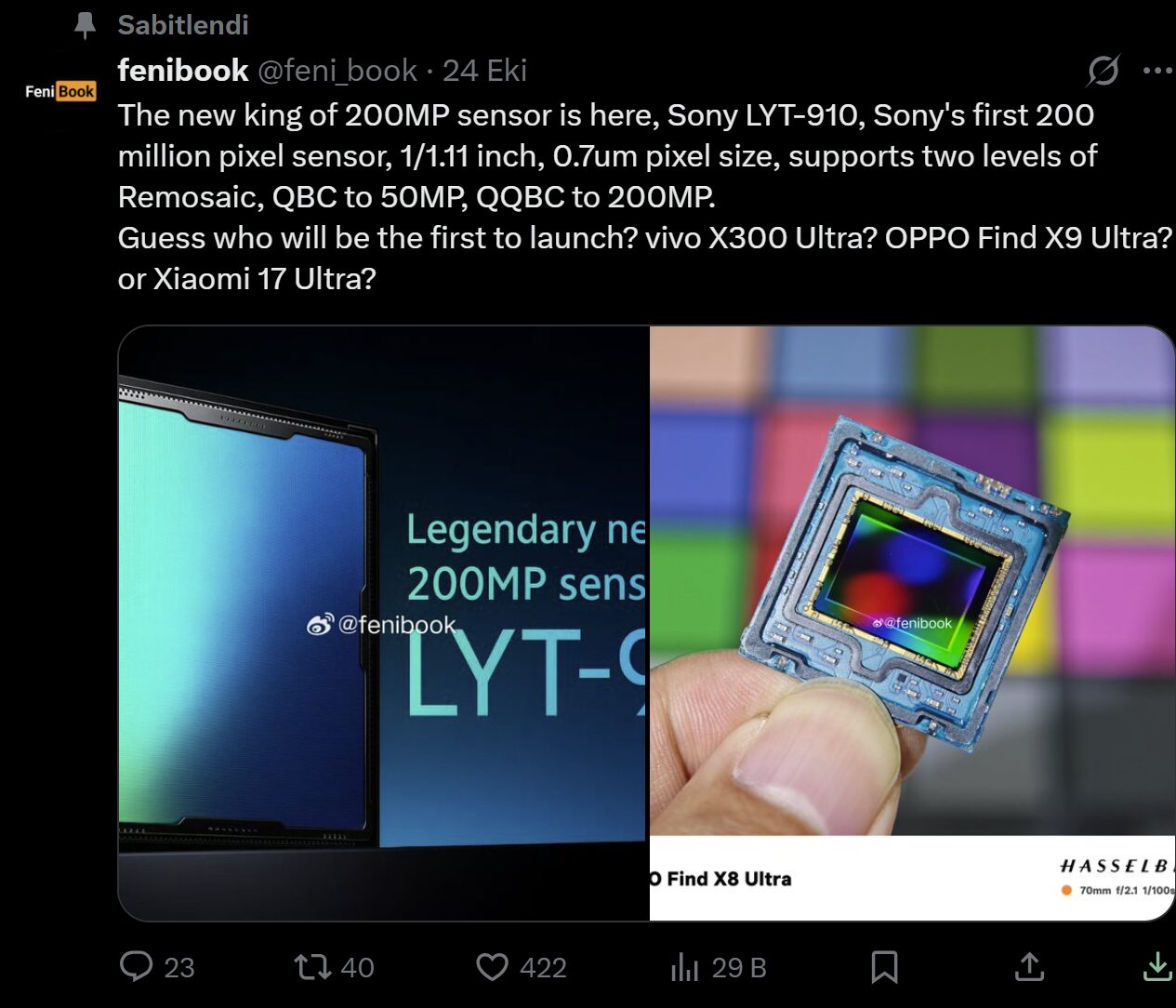Click the reply bubble icon
Viewport: 1176px width, 1008px height.
click(x=138, y=967)
